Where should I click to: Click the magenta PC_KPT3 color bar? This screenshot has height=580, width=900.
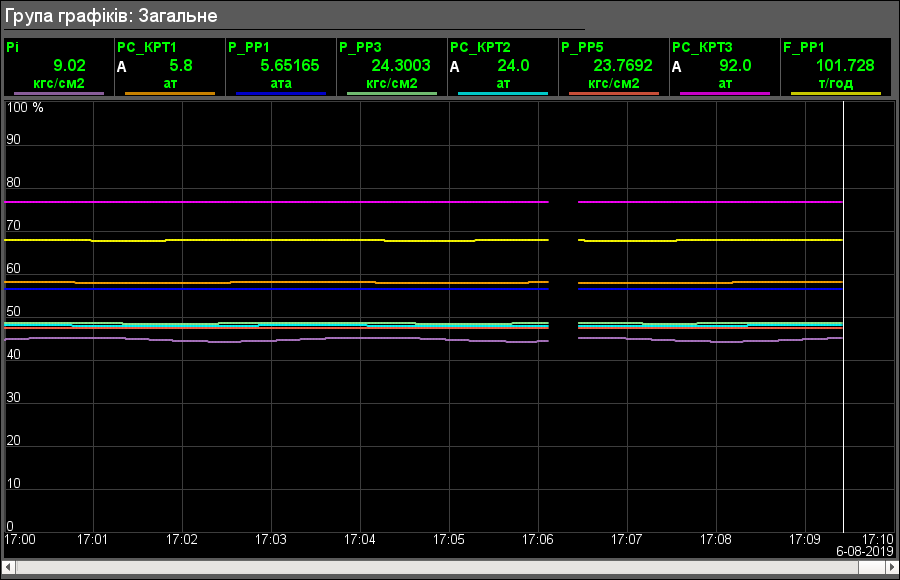(725, 93)
